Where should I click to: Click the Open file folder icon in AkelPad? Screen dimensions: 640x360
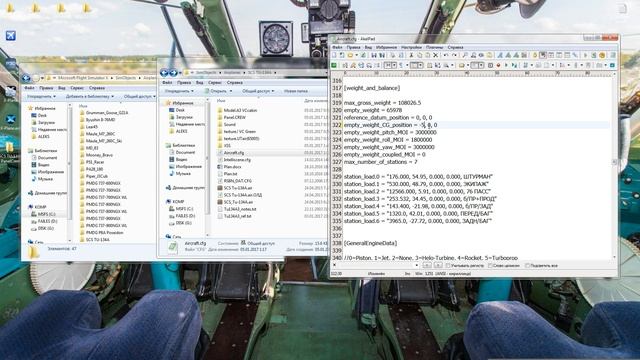pos(350,55)
